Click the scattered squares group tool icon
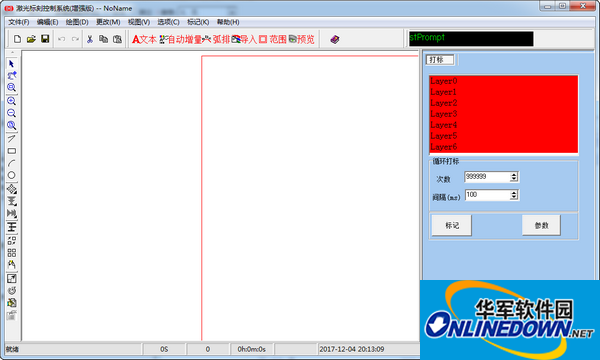600x360 pixels. pyautogui.click(x=11, y=241)
